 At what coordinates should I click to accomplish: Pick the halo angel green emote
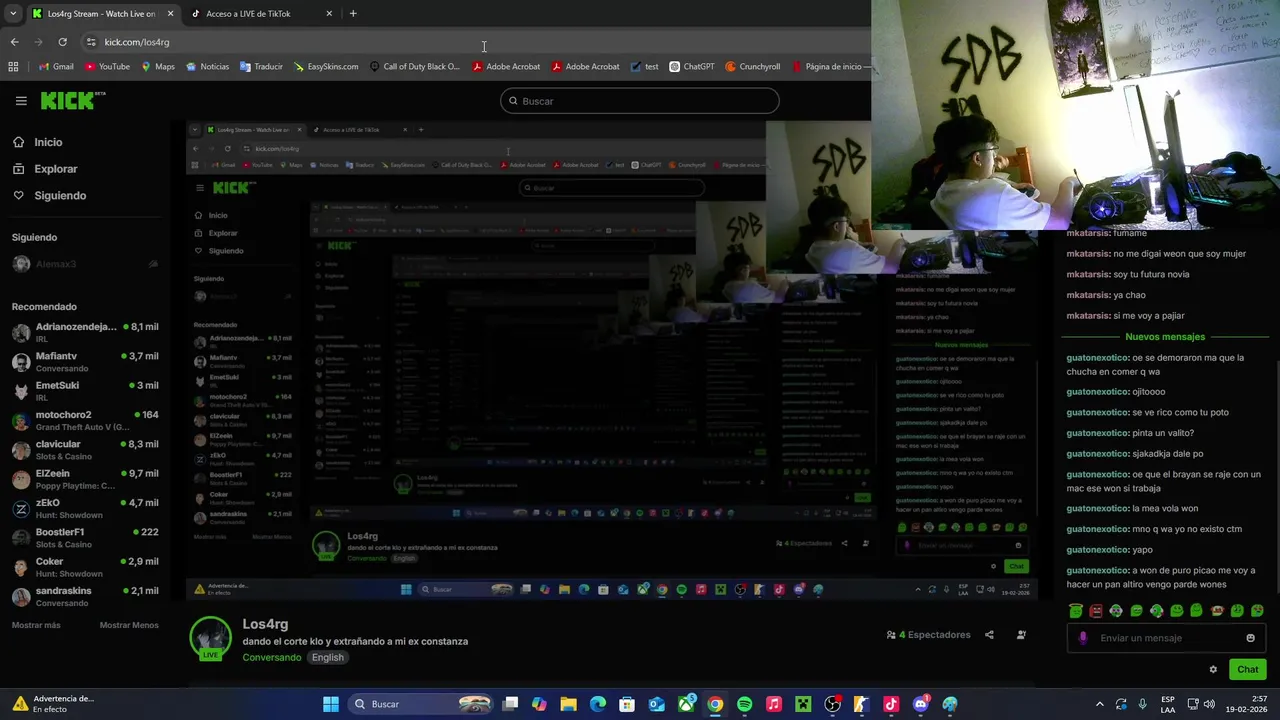pyautogui.click(x=1076, y=611)
